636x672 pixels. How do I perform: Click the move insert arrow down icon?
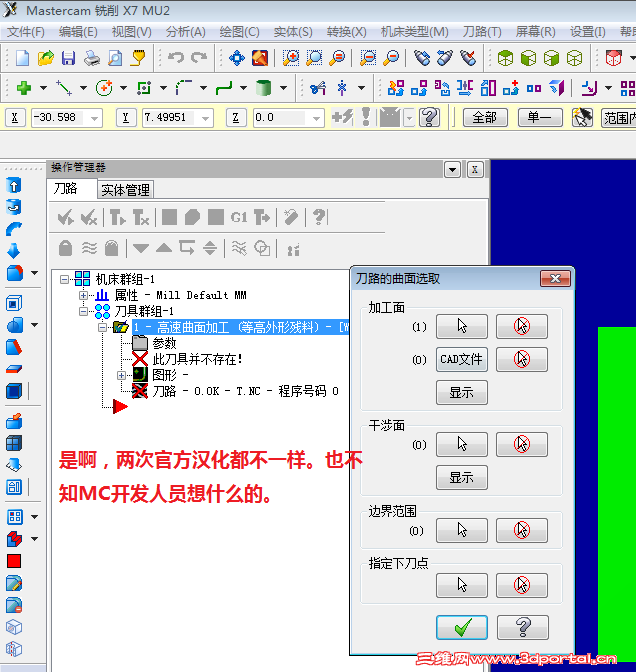pos(141,248)
